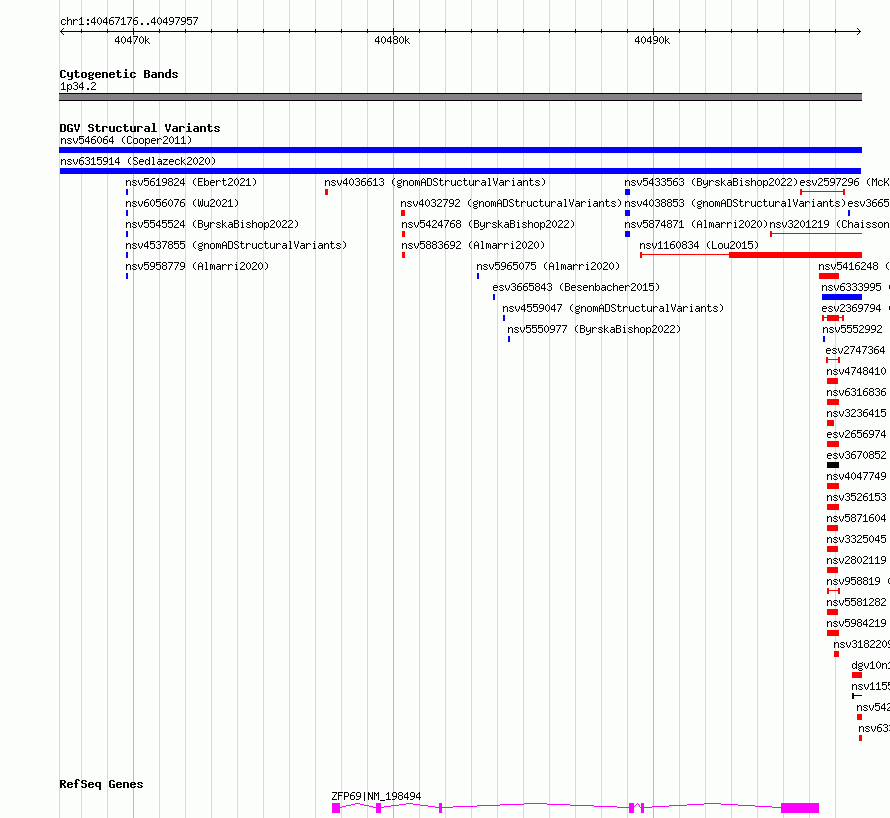This screenshot has height=818, width=890.
Task: Click the 40490k ruler position label
Action: [x=652, y=40]
